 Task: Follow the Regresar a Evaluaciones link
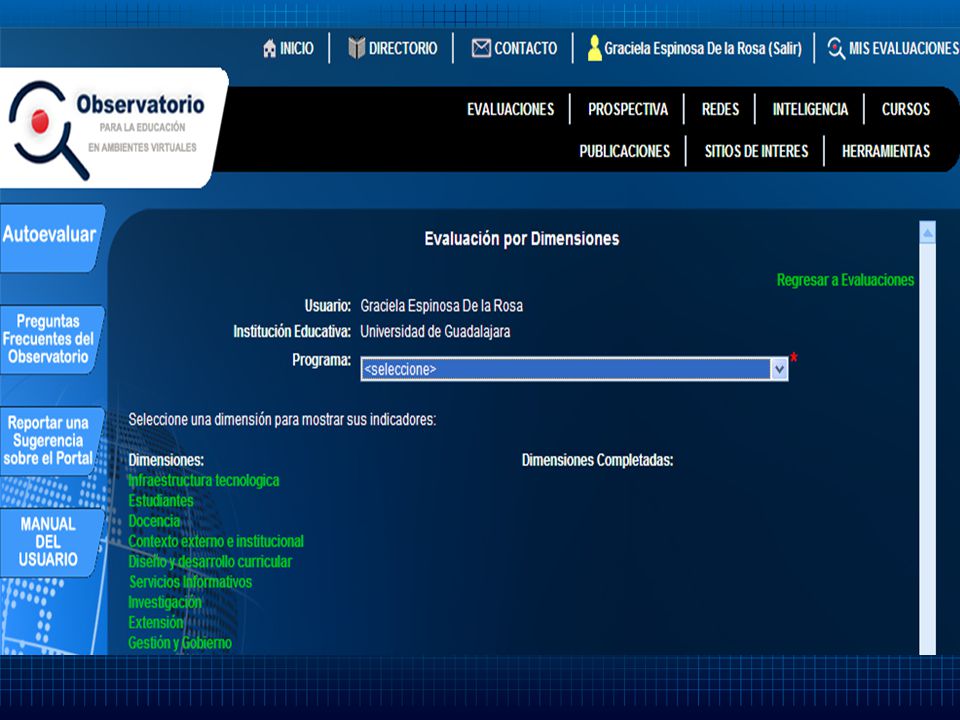pyautogui.click(x=845, y=280)
